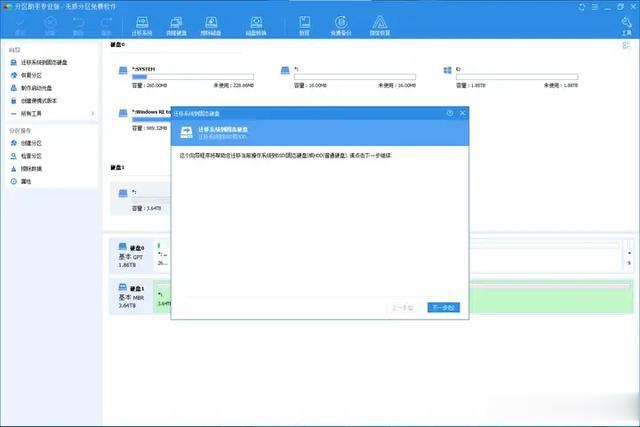Click the refresh icon in the title bar
The height and width of the screenshot is (427, 640).
pos(582,7)
